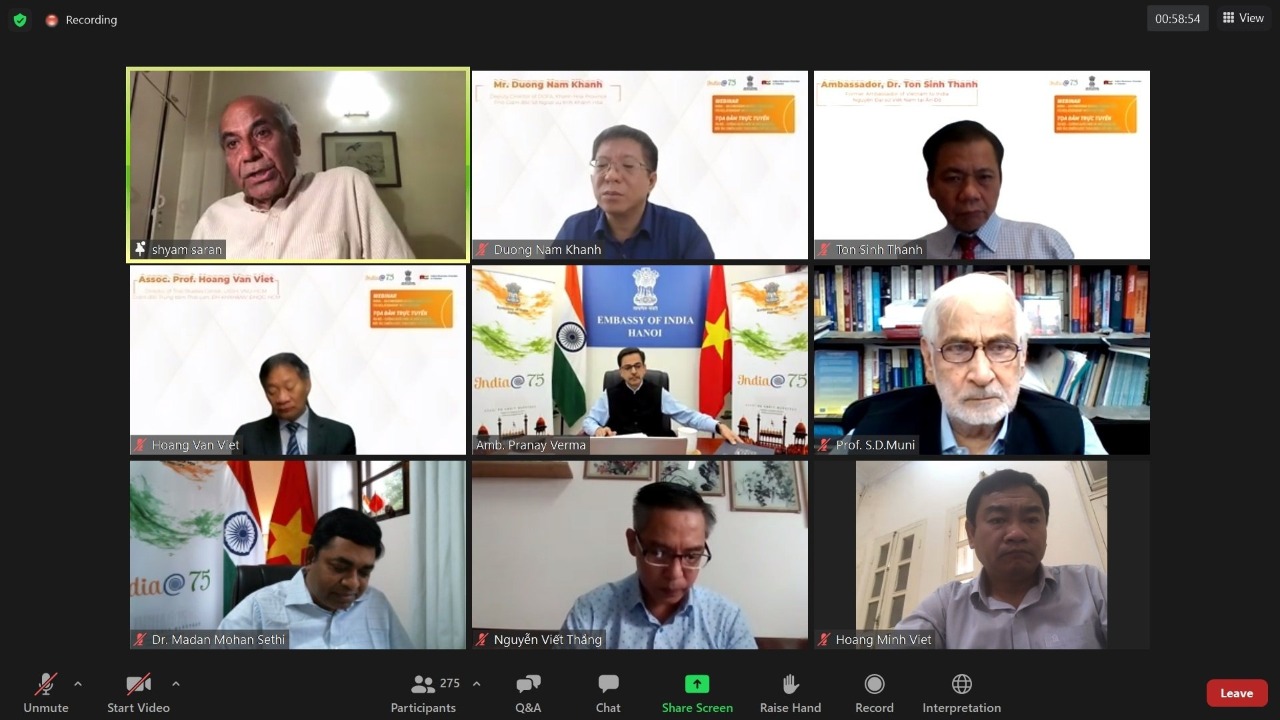
Task: Open the View layout menu
Action: click(1243, 18)
